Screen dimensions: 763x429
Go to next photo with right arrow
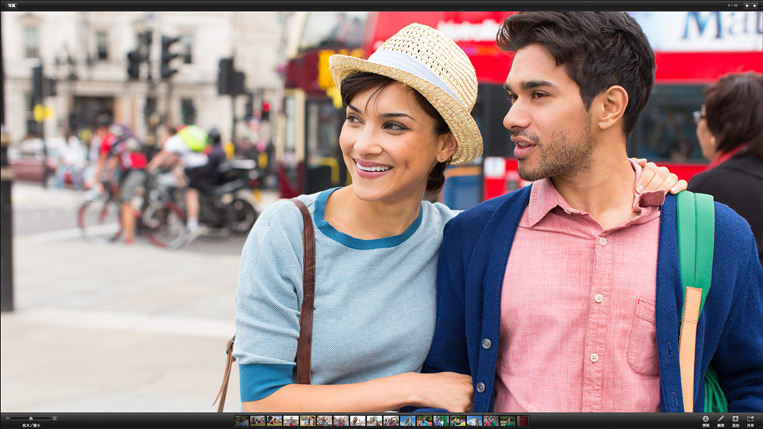click(754, 5)
